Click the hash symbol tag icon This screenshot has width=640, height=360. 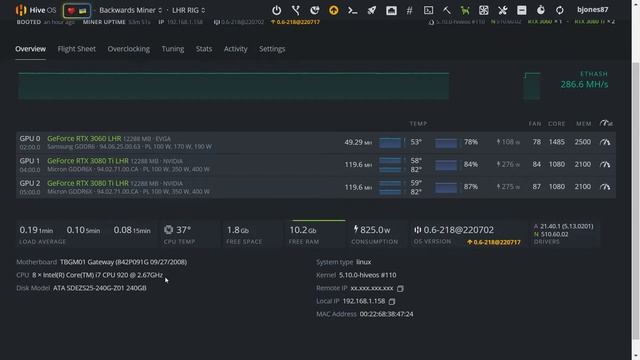409,10
